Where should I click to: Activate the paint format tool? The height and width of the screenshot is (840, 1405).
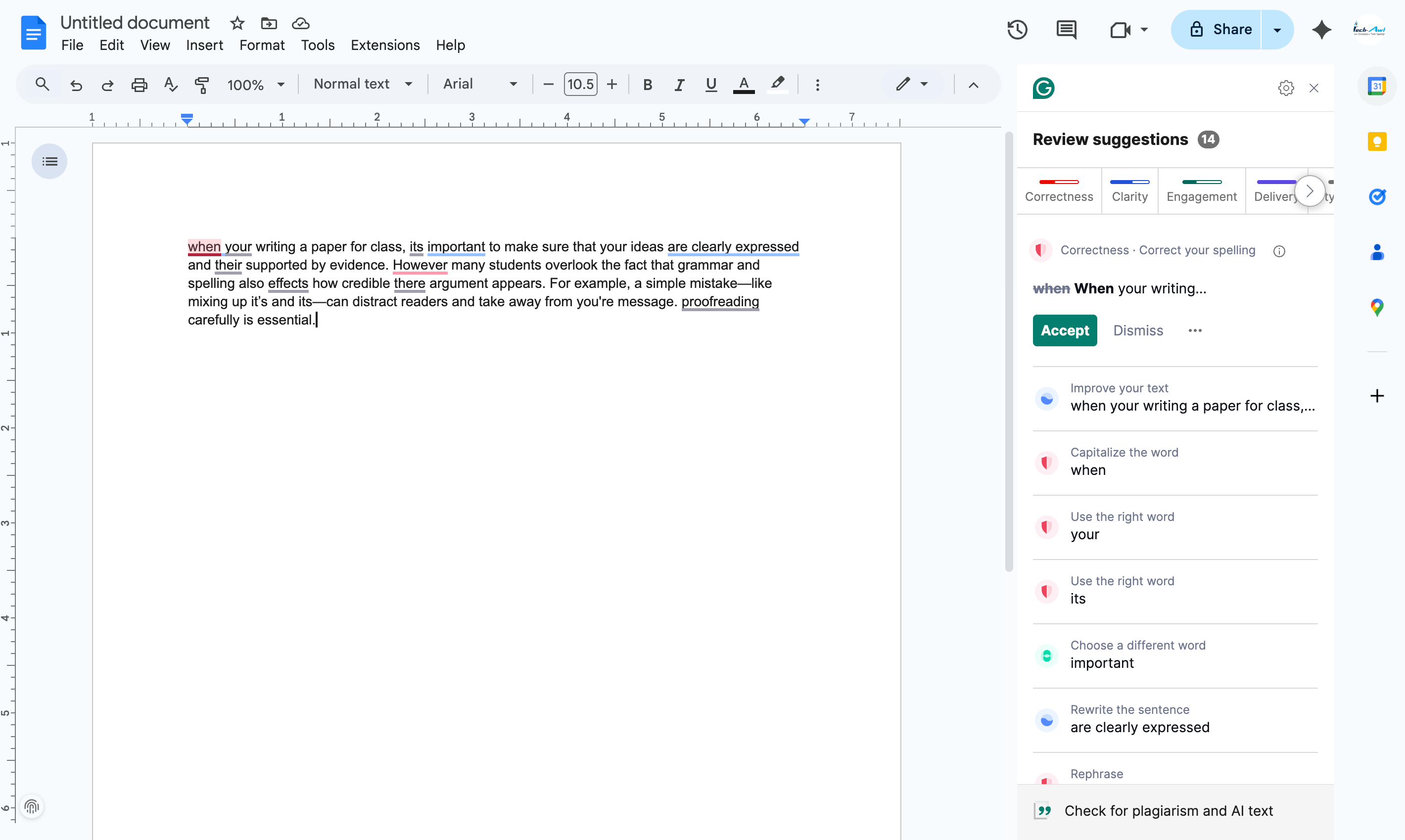pyautogui.click(x=201, y=84)
